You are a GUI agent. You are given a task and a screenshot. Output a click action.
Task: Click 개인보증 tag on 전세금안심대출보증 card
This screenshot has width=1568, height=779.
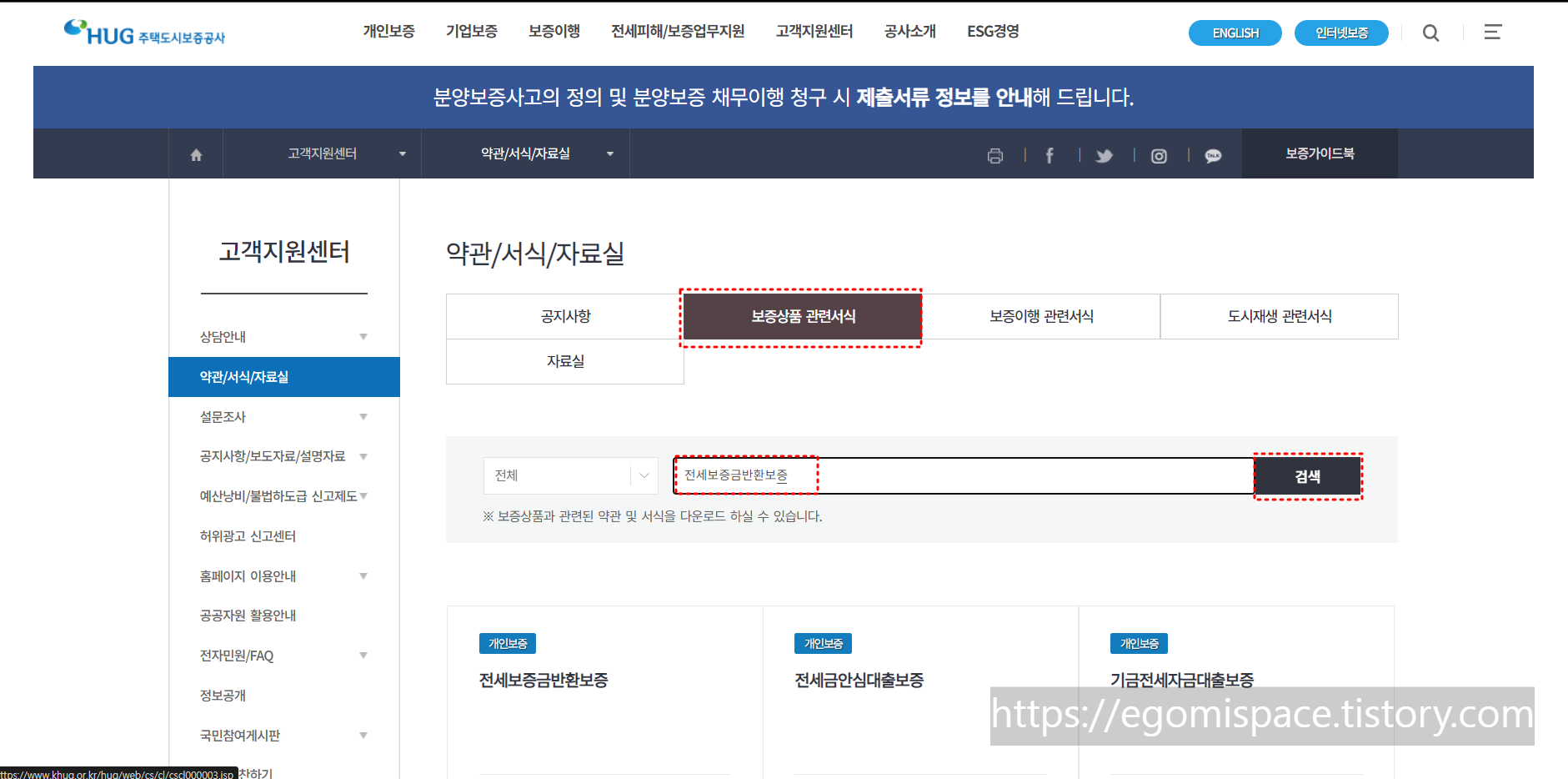pyautogui.click(x=824, y=644)
